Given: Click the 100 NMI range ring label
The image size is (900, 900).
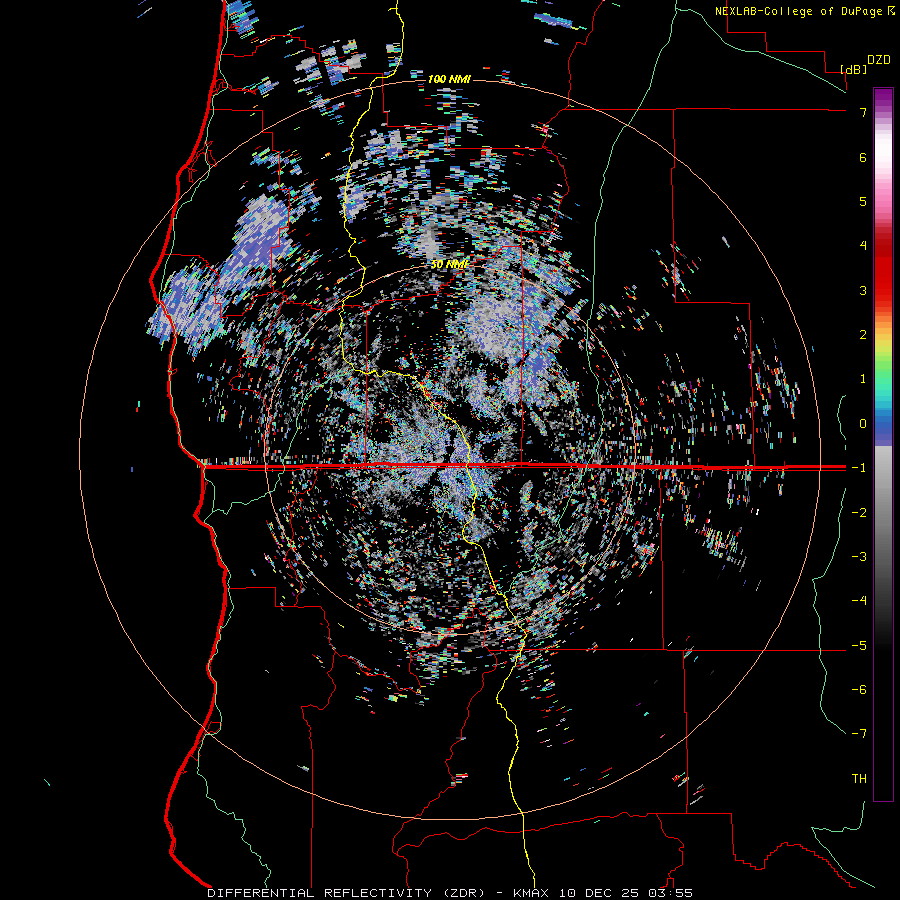Looking at the screenshot, I should (449, 79).
